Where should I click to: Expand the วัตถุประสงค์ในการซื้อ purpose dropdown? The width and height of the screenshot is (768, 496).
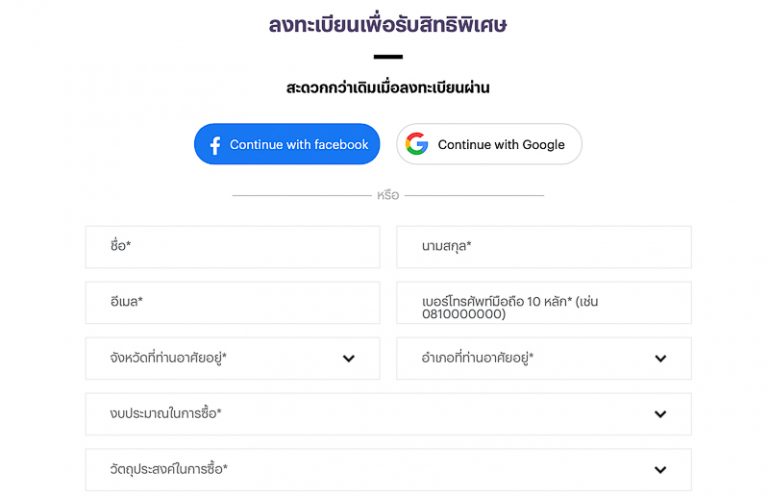pos(388,470)
